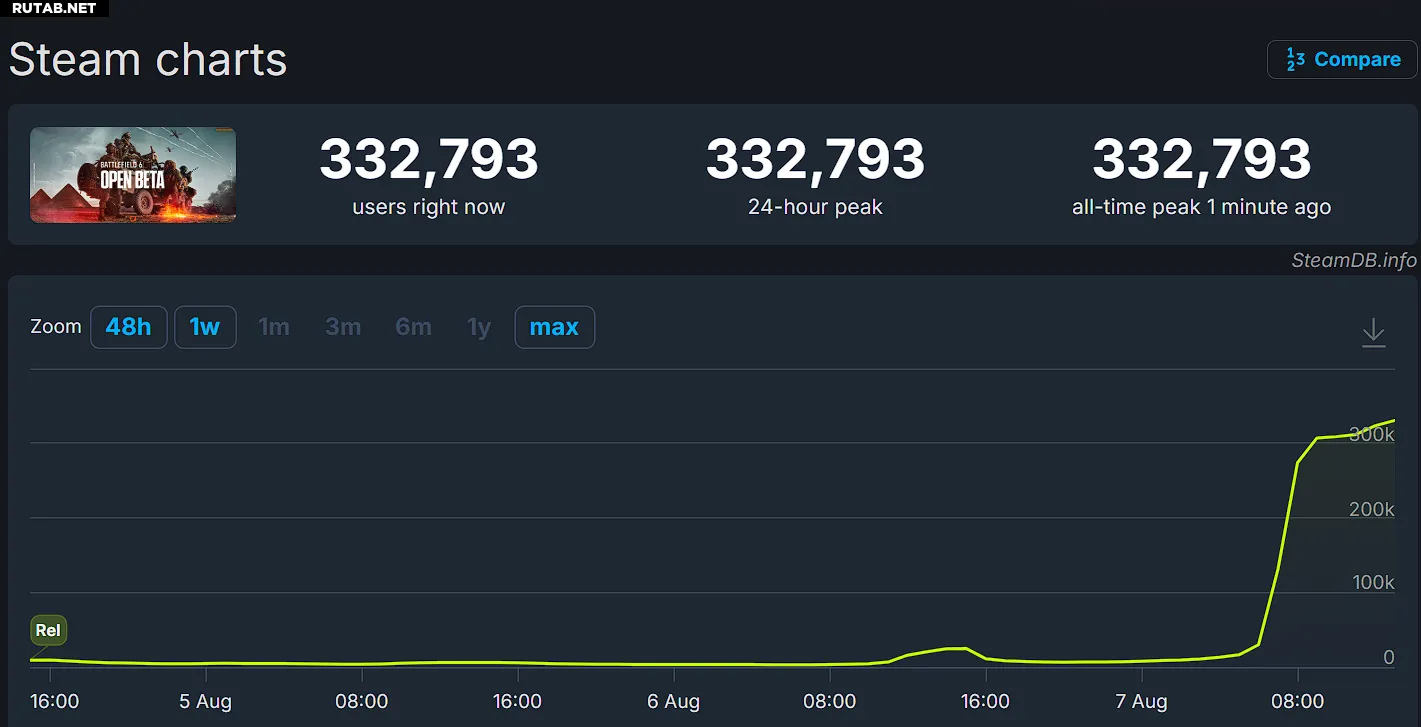Click the 5 Aug axis label
The width and height of the screenshot is (1421, 727).
tap(205, 701)
